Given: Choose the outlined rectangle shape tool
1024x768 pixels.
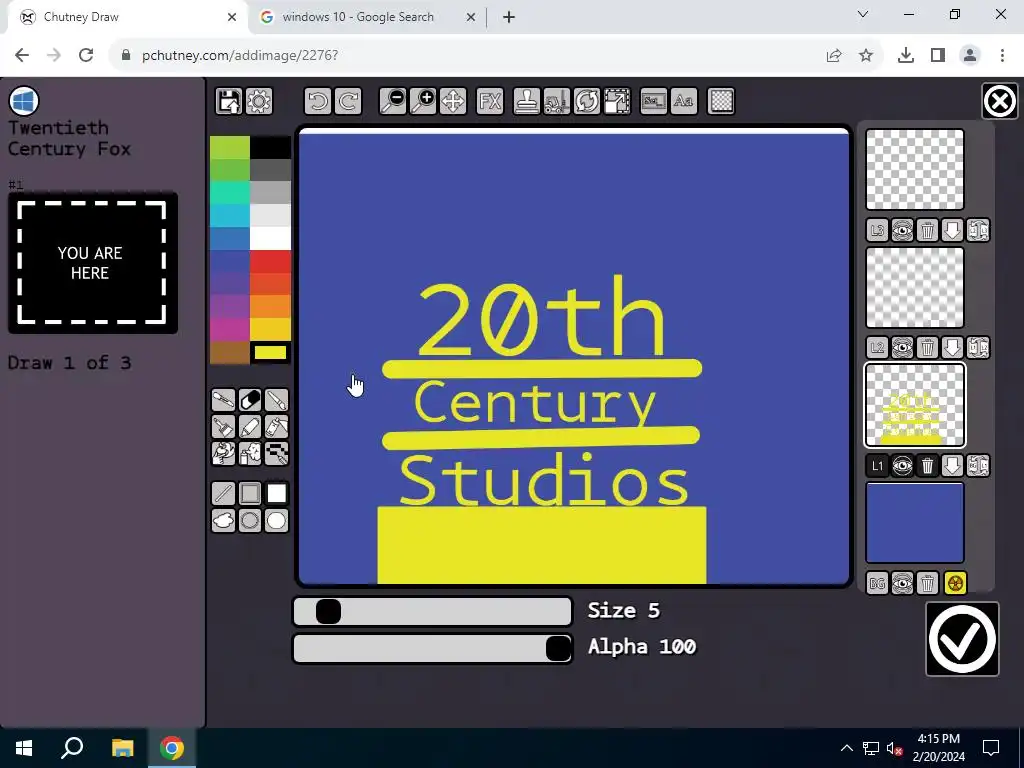Looking at the screenshot, I should click(x=250, y=494).
